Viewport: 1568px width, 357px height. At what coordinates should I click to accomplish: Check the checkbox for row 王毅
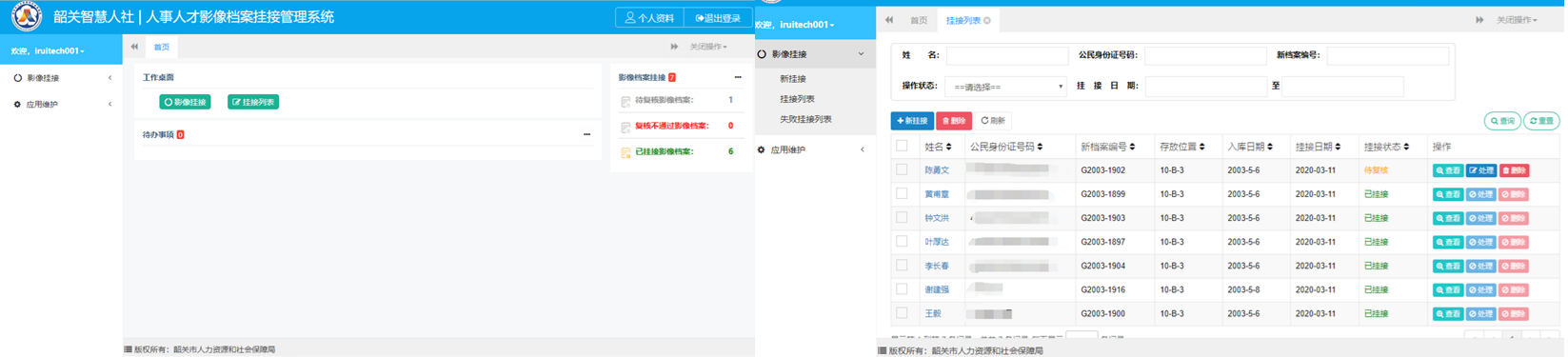click(x=902, y=312)
